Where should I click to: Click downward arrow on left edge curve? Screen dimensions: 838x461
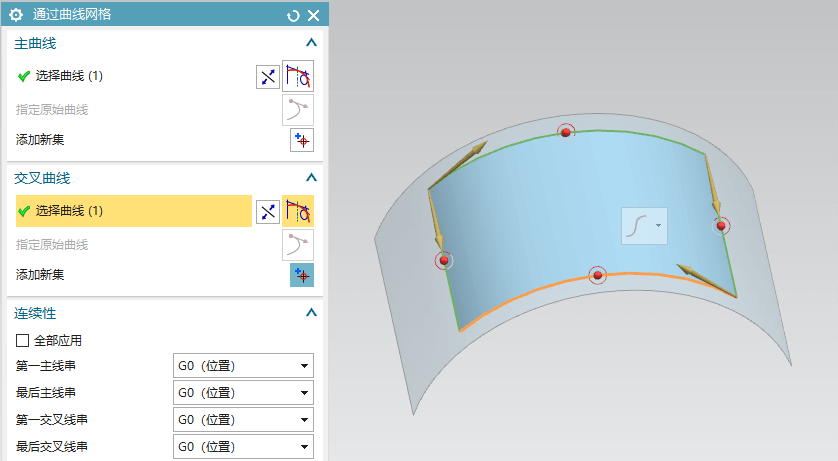click(436, 220)
